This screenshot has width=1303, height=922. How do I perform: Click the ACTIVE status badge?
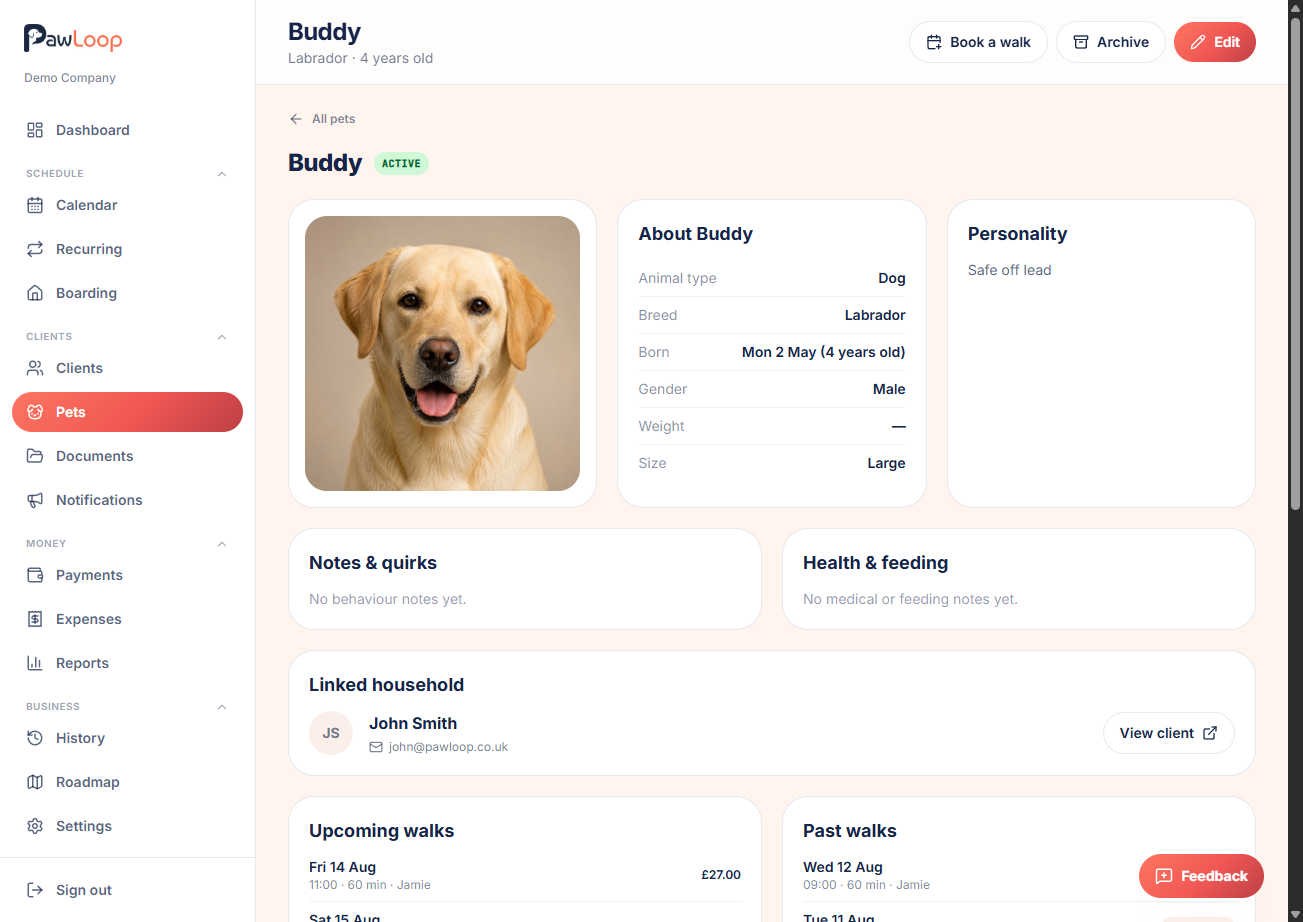tap(401, 163)
